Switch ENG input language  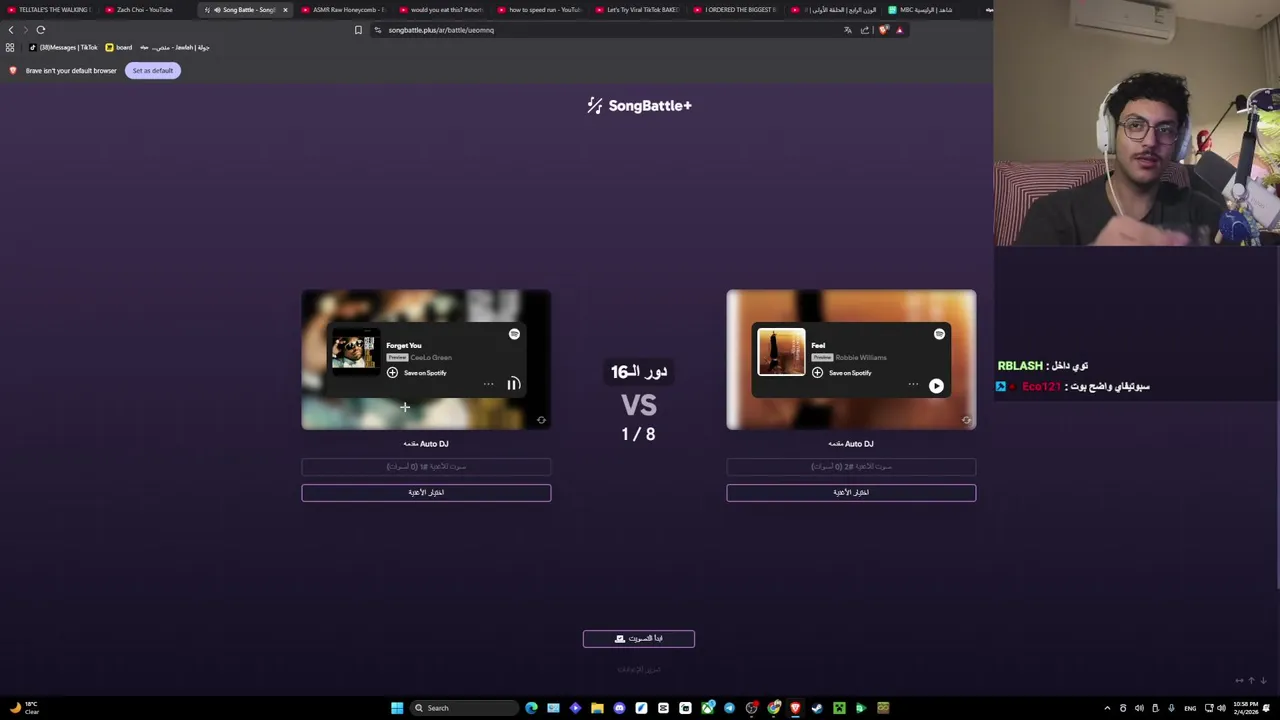[x=1190, y=708]
